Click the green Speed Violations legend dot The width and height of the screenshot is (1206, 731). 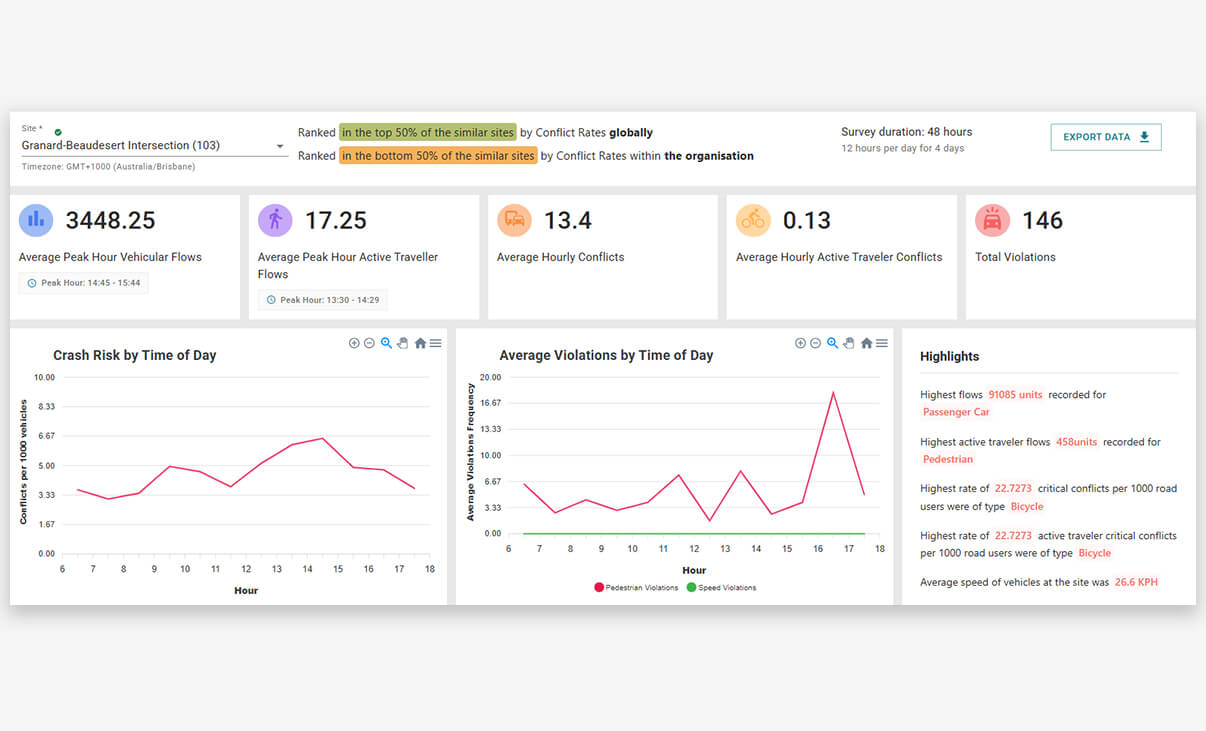(x=691, y=587)
